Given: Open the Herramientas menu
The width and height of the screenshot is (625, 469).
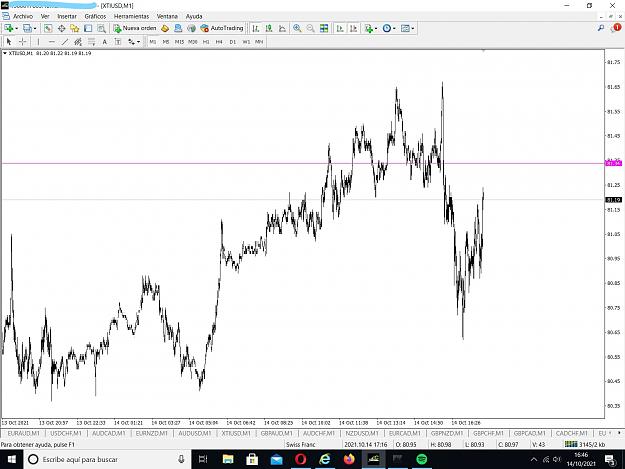Looking at the screenshot, I should [132, 16].
